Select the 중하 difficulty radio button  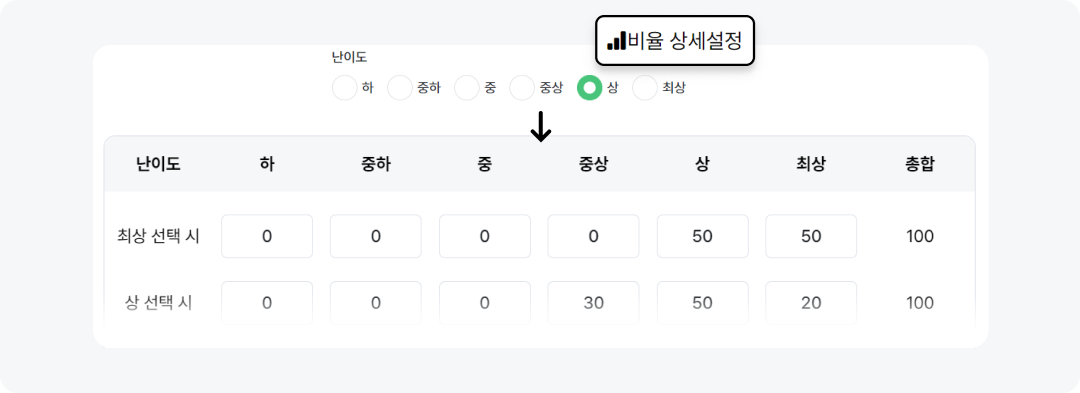[x=399, y=88]
